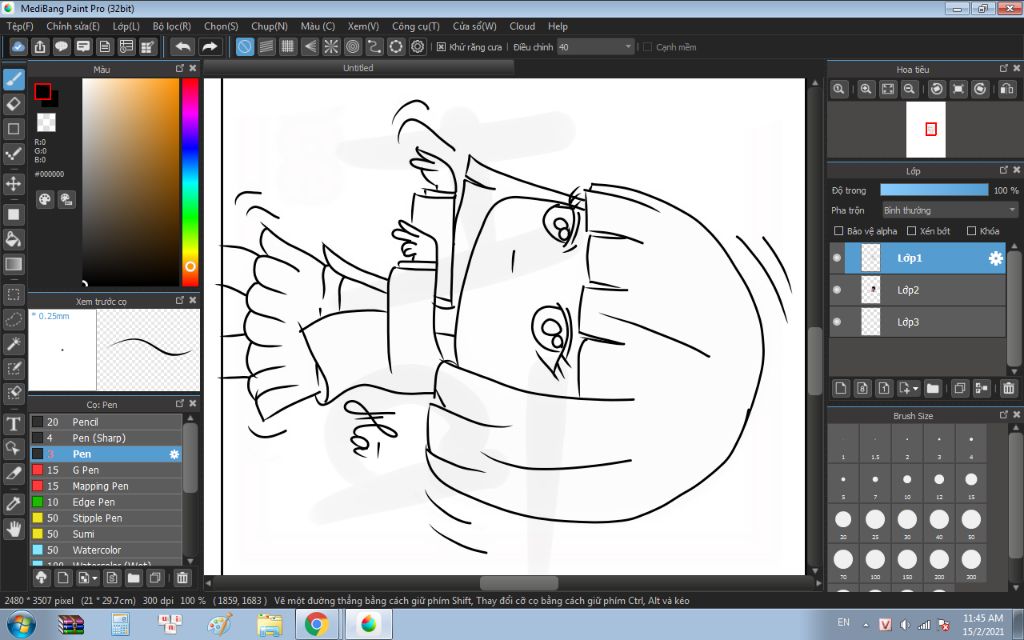Undock the Hoa tiêu navigator panel
This screenshot has width=1024, height=640.
pos(1004,69)
